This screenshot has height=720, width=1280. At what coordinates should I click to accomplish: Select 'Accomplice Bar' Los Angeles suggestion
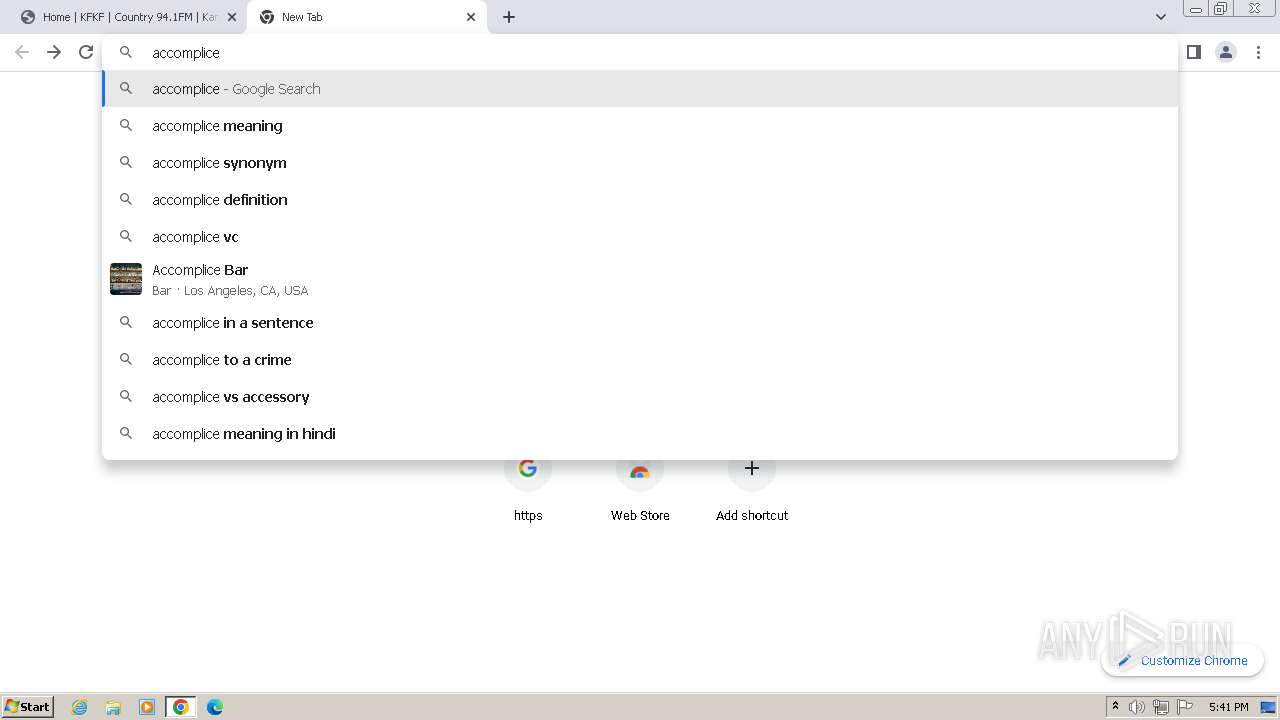click(x=640, y=279)
